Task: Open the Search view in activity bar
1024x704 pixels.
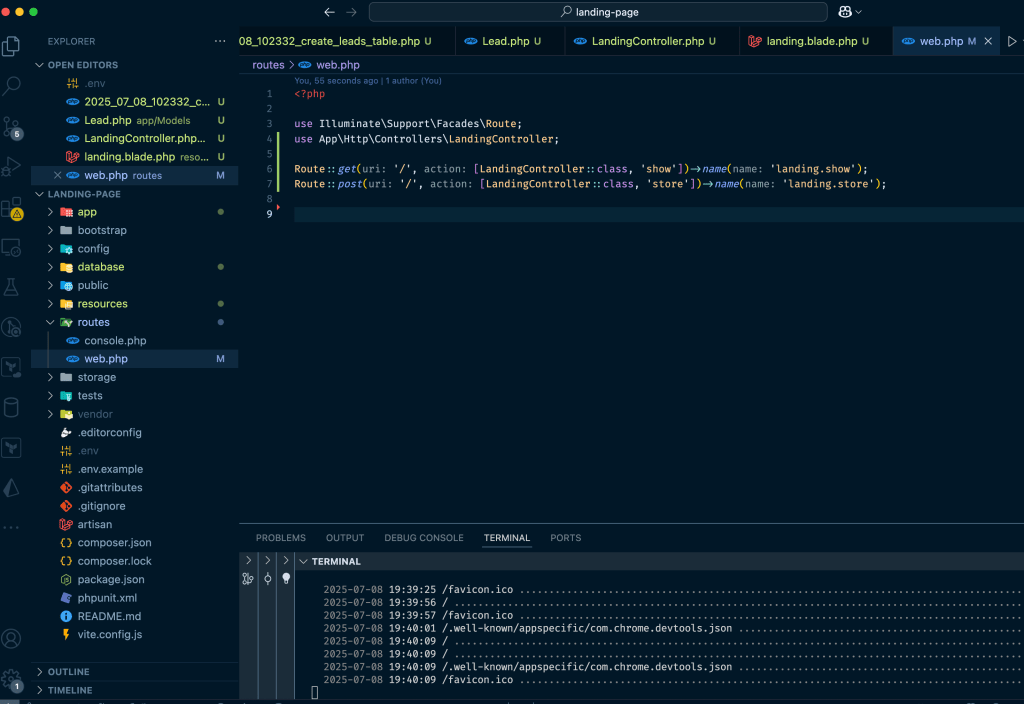Action: point(12,86)
